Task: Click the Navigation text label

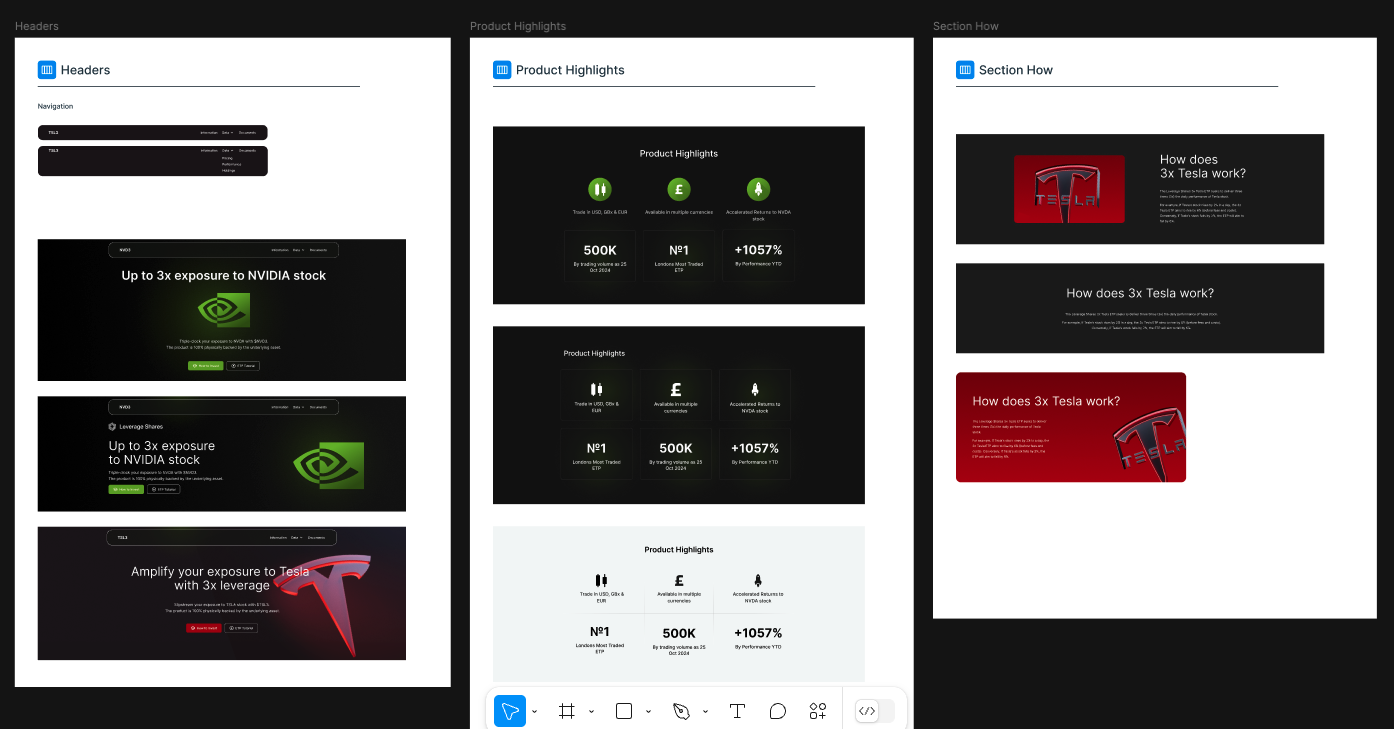Action: click(x=55, y=106)
